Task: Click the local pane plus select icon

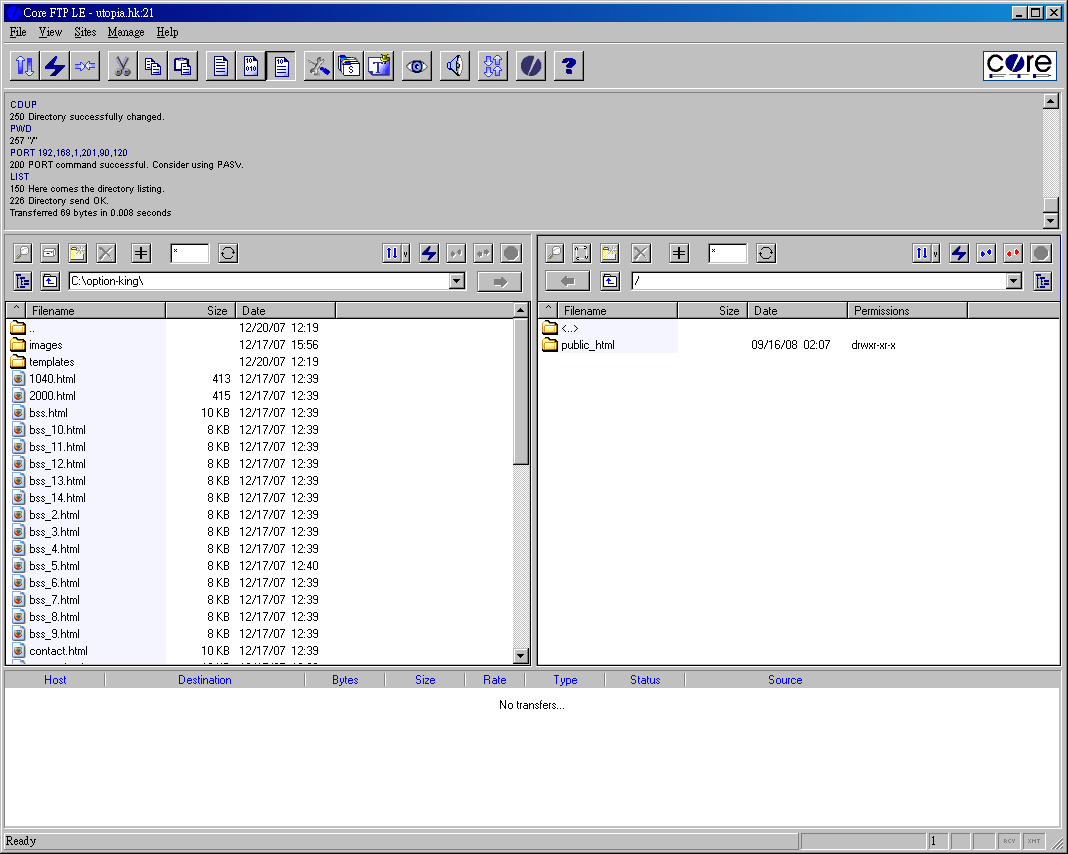Action: click(141, 253)
